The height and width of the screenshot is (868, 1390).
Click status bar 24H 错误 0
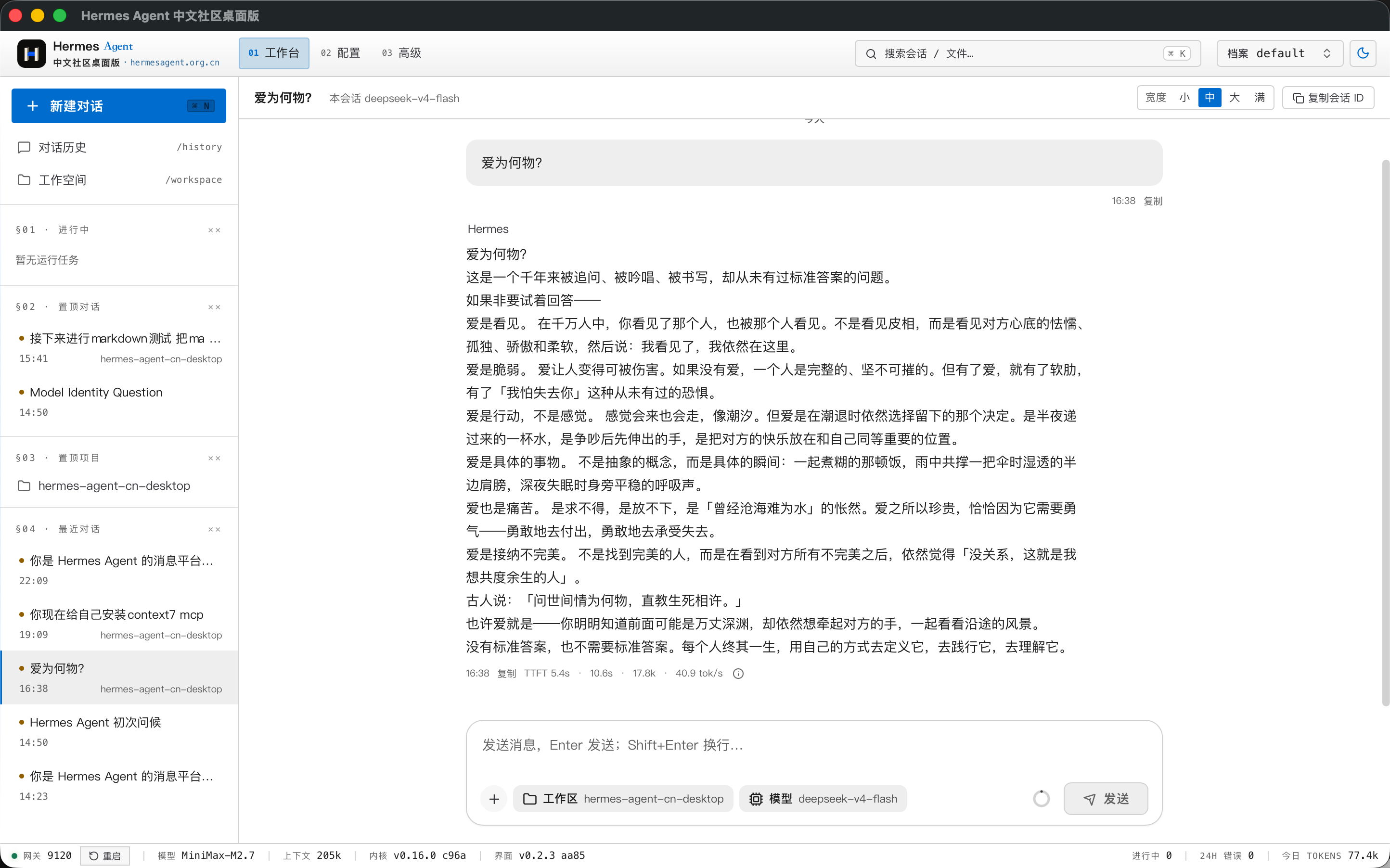click(x=1226, y=855)
